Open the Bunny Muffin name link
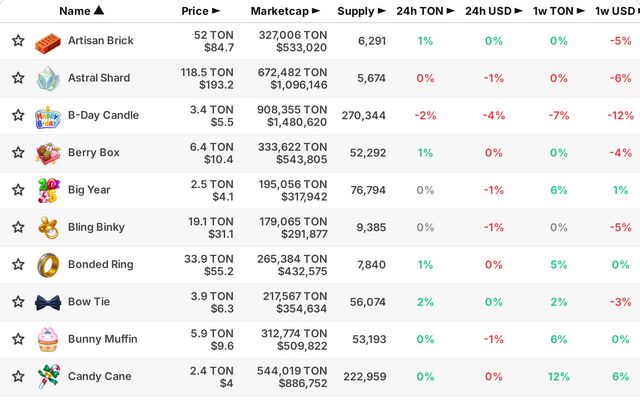This screenshot has height=400, width=640. coord(102,339)
